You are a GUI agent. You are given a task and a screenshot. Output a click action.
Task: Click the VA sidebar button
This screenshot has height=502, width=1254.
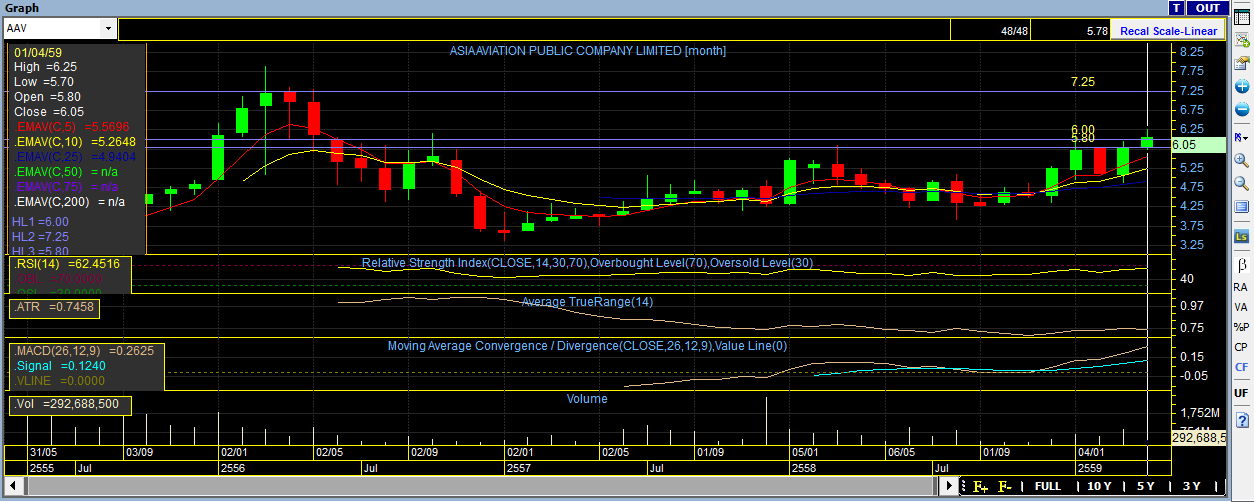[x=1241, y=307]
